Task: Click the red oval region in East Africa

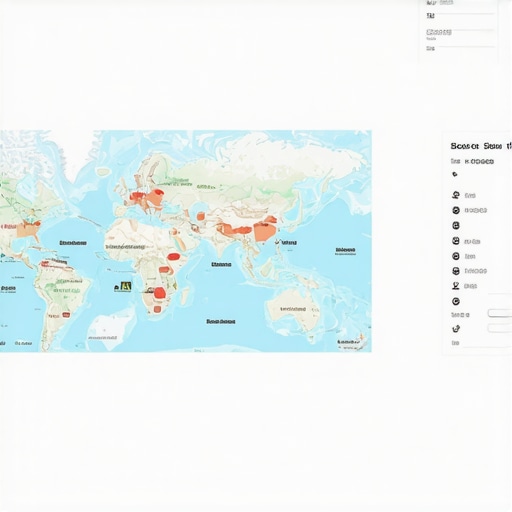Action: (174, 256)
